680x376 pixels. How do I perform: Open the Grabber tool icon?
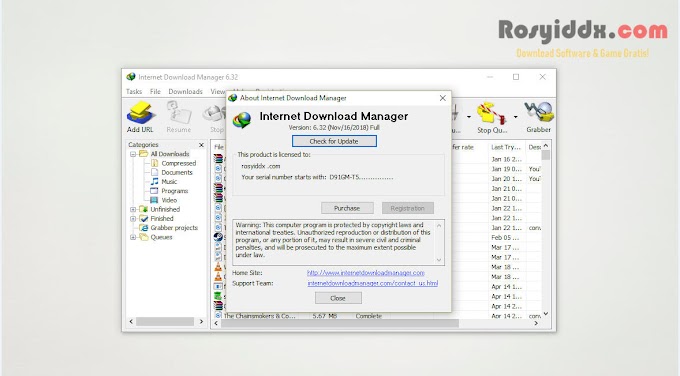(538, 117)
